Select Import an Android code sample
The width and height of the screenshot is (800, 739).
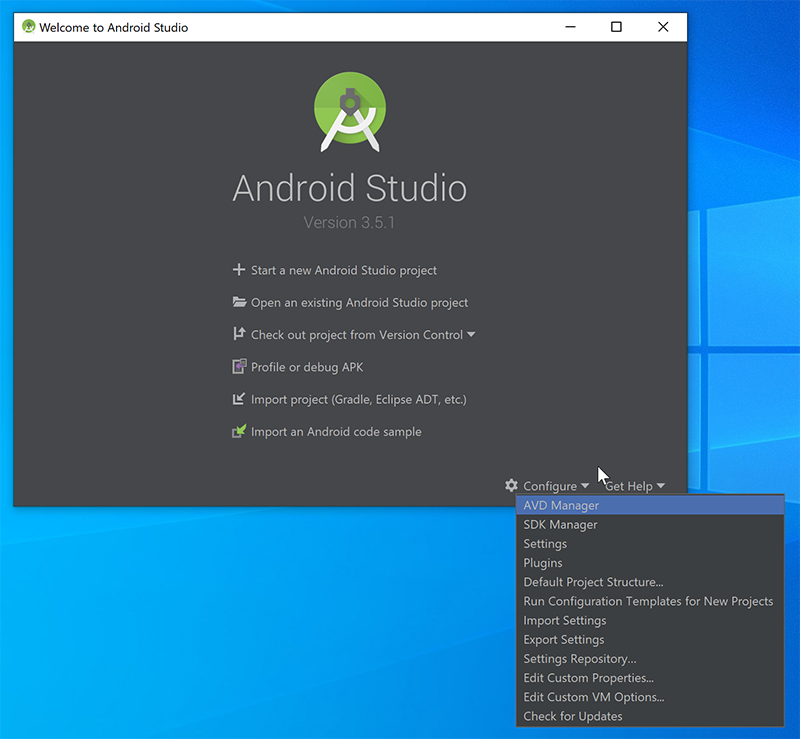[x=336, y=432]
